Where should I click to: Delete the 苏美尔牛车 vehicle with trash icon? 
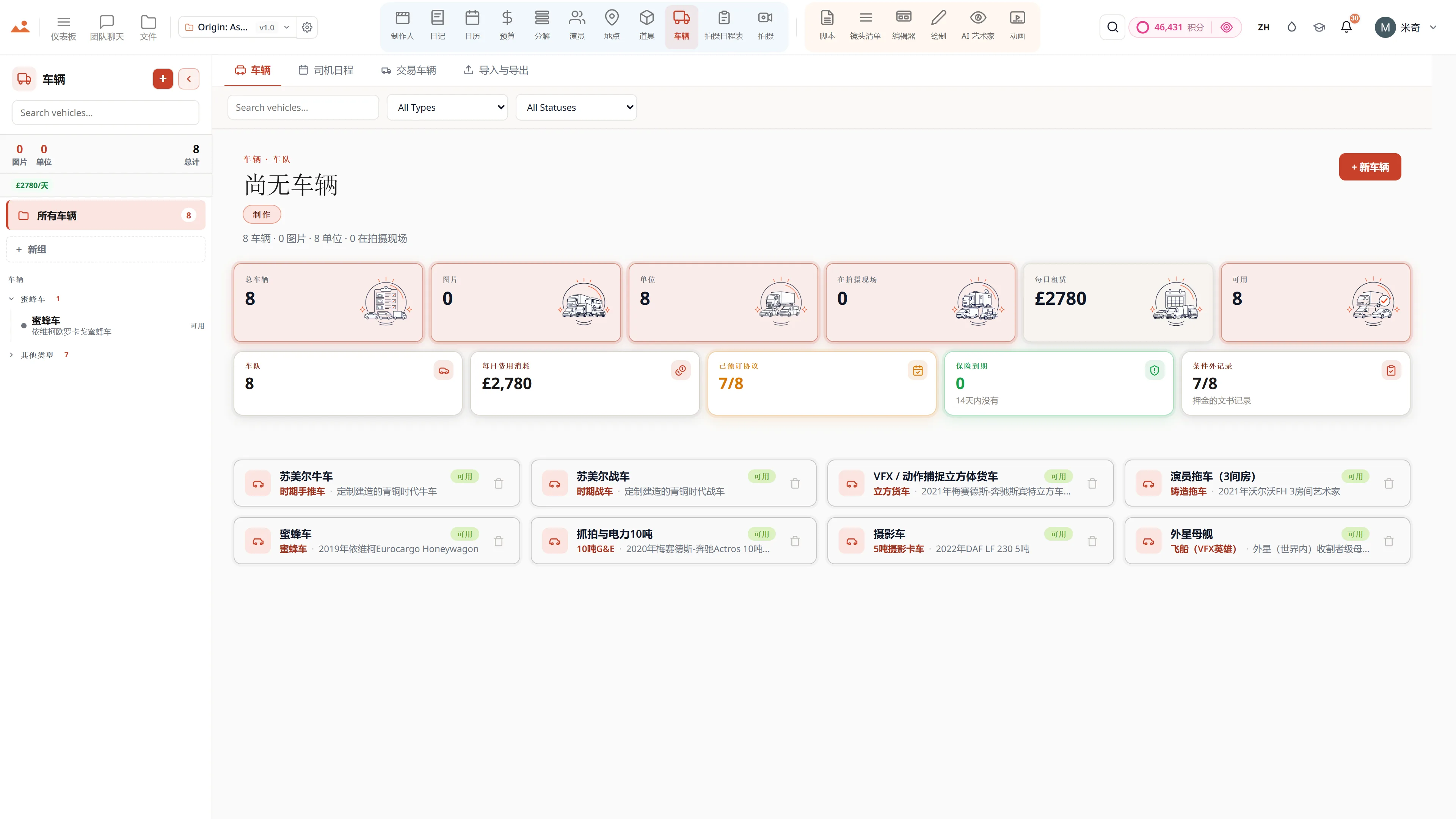point(499,483)
